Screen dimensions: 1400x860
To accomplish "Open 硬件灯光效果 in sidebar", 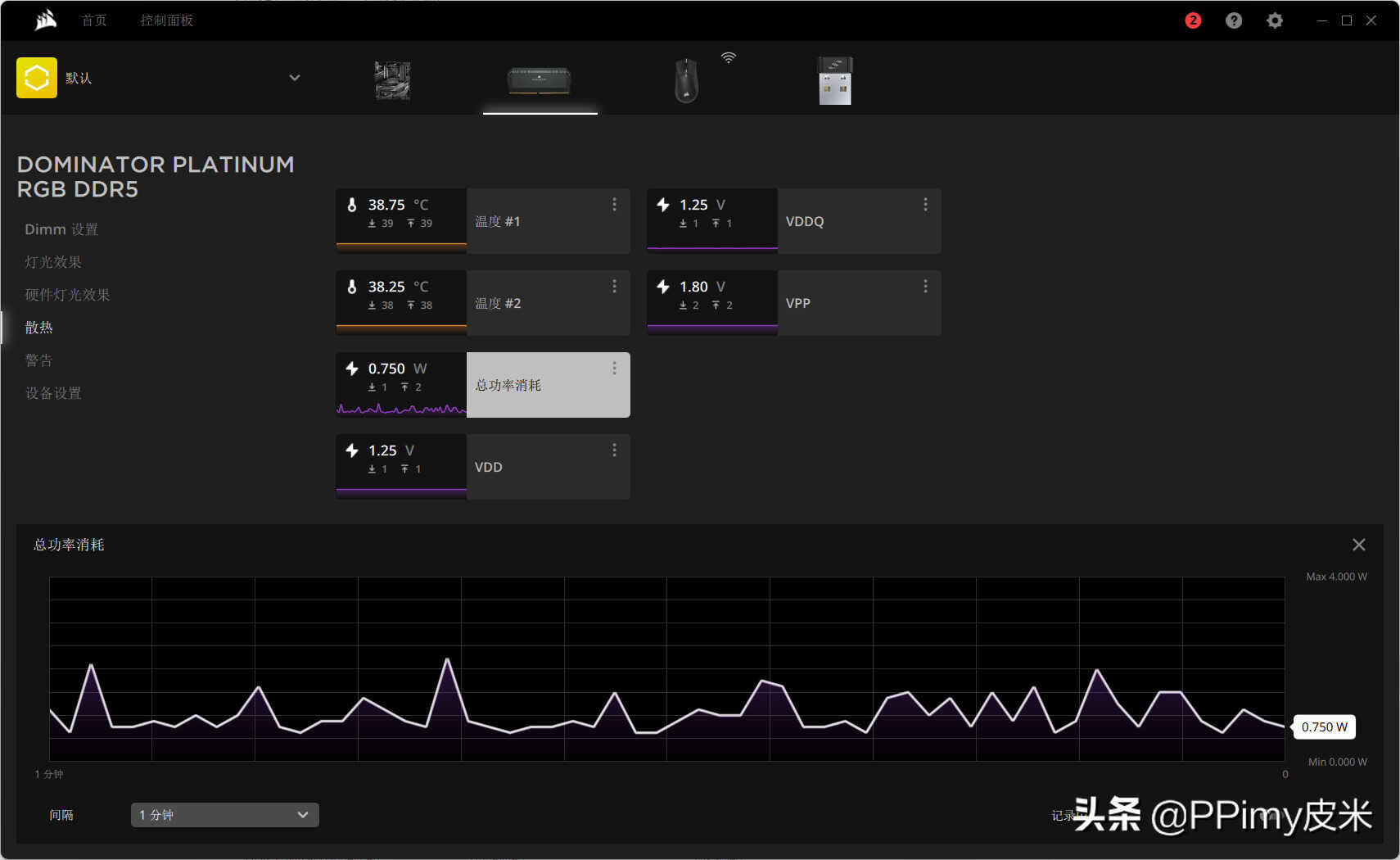I will pos(67,295).
